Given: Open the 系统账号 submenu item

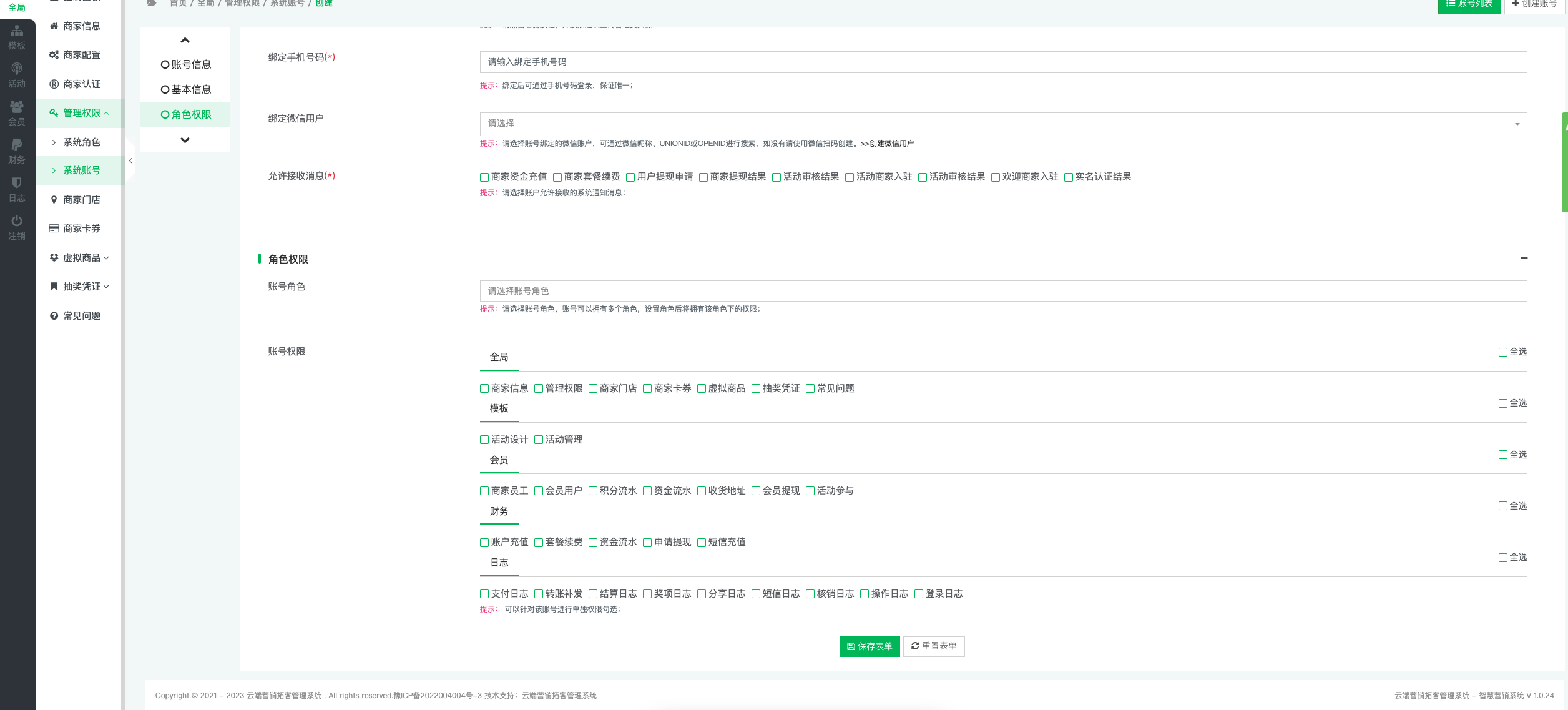Looking at the screenshot, I should (x=80, y=170).
